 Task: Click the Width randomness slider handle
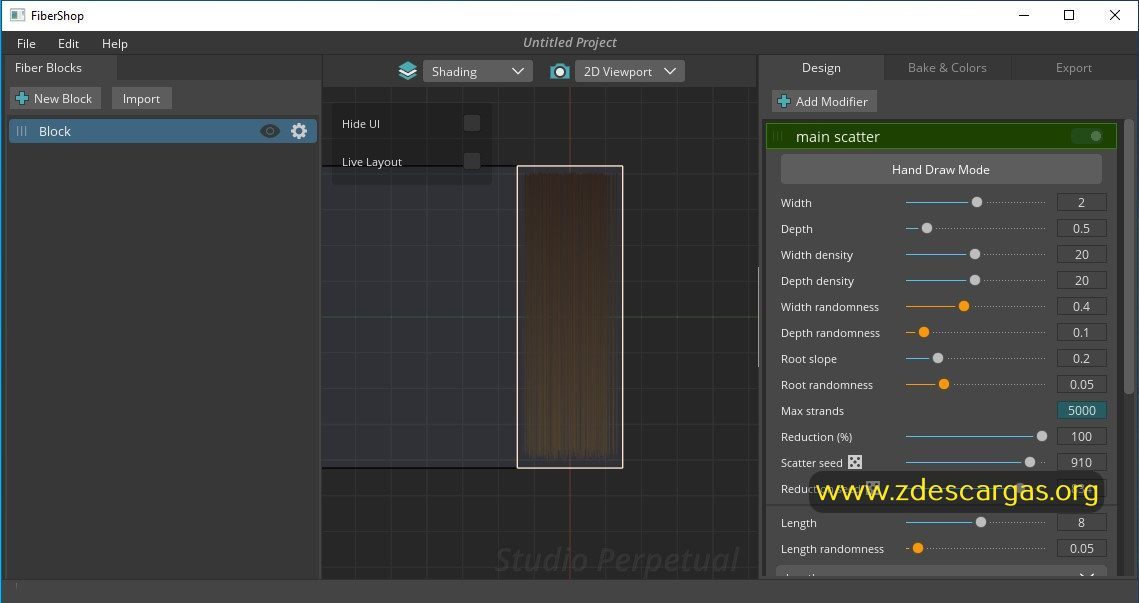(x=964, y=307)
